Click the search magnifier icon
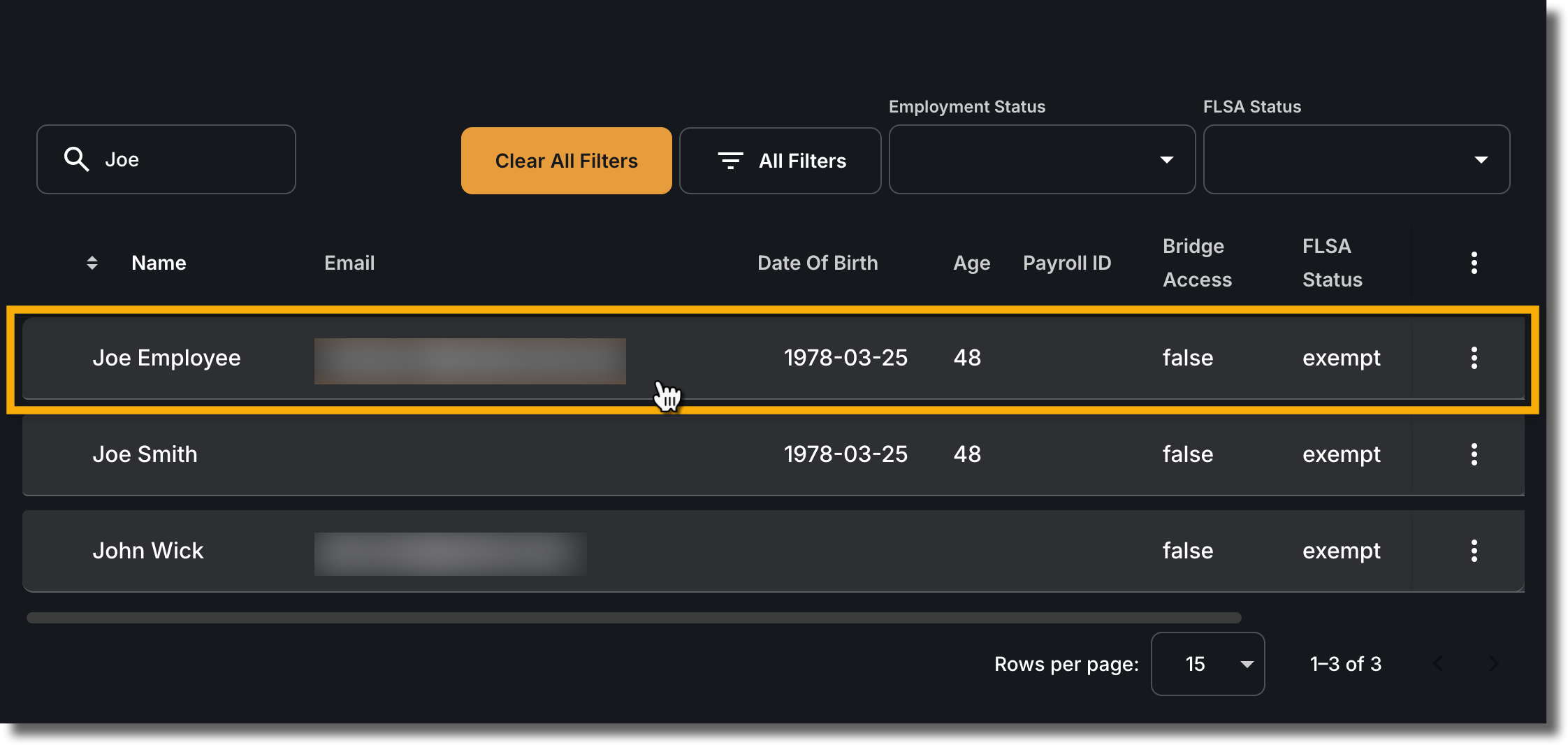 (77, 159)
